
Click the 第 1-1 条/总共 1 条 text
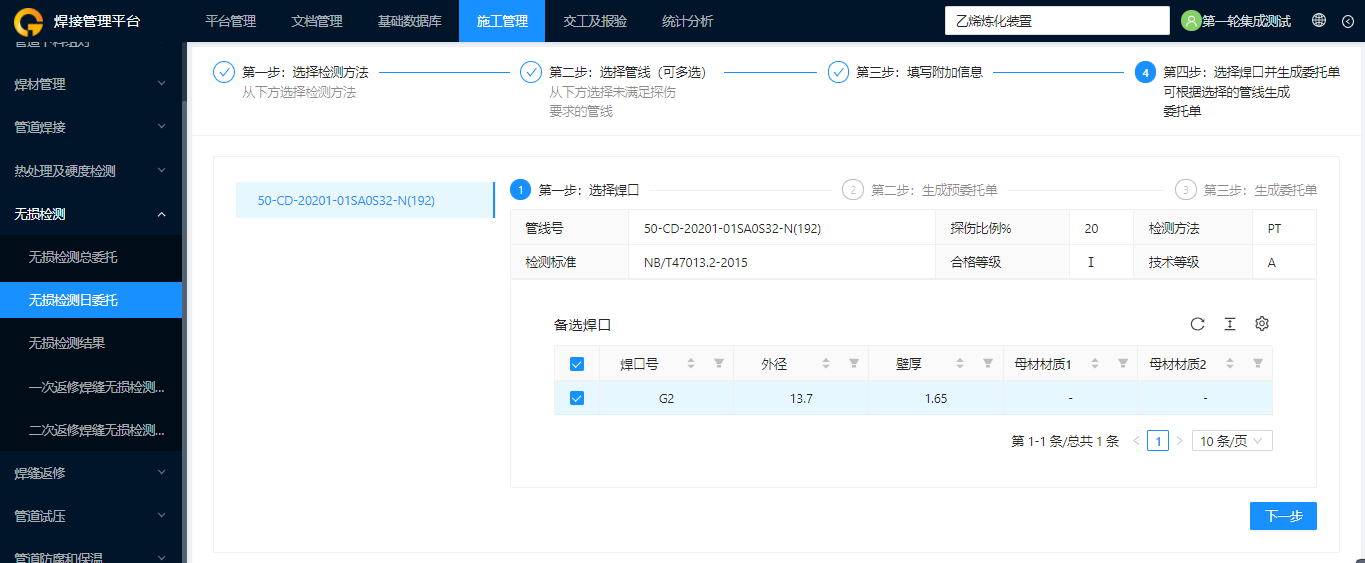(x=1065, y=441)
